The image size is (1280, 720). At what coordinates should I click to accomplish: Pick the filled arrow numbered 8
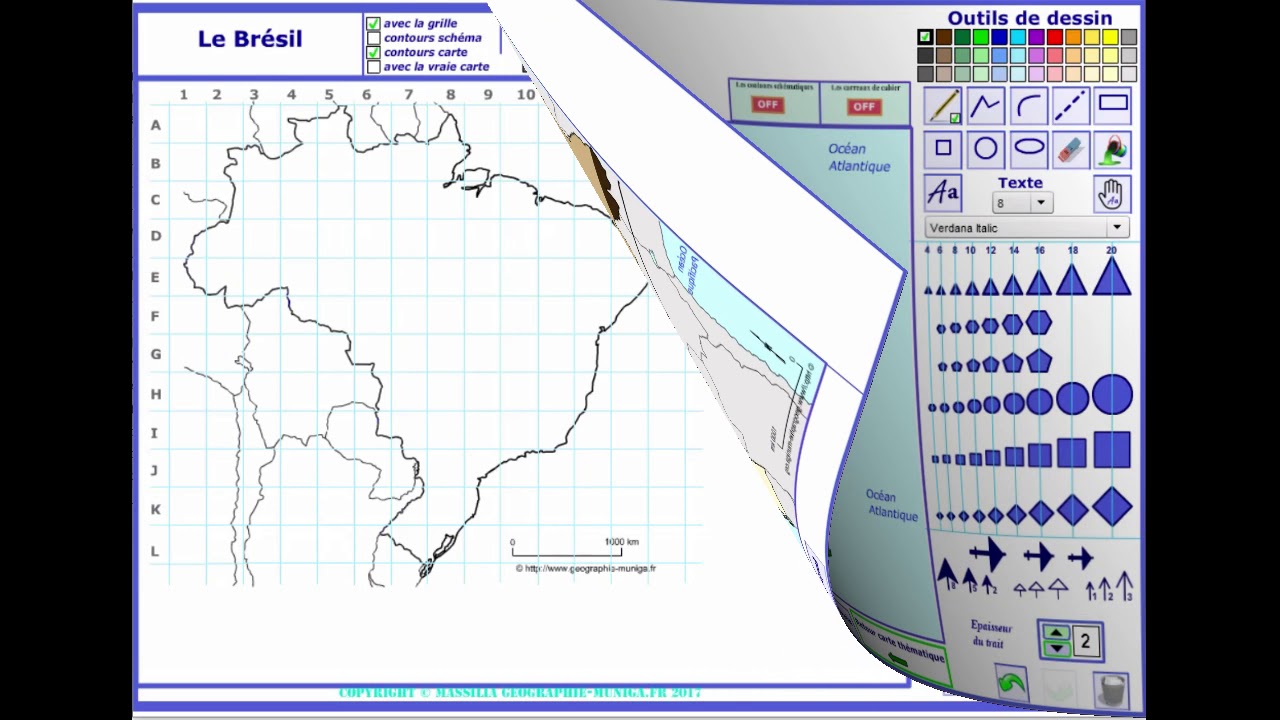click(946, 573)
